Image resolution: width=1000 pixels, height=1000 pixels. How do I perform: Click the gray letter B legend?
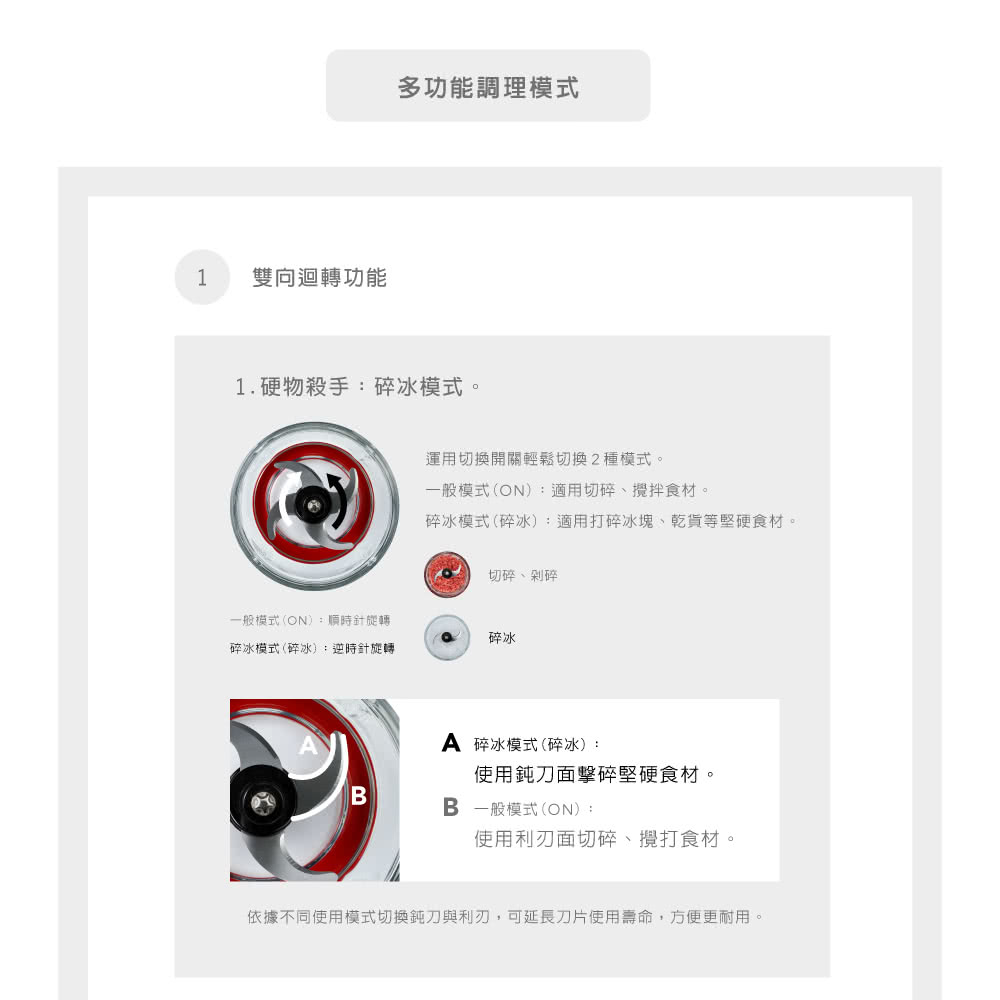coord(451,807)
